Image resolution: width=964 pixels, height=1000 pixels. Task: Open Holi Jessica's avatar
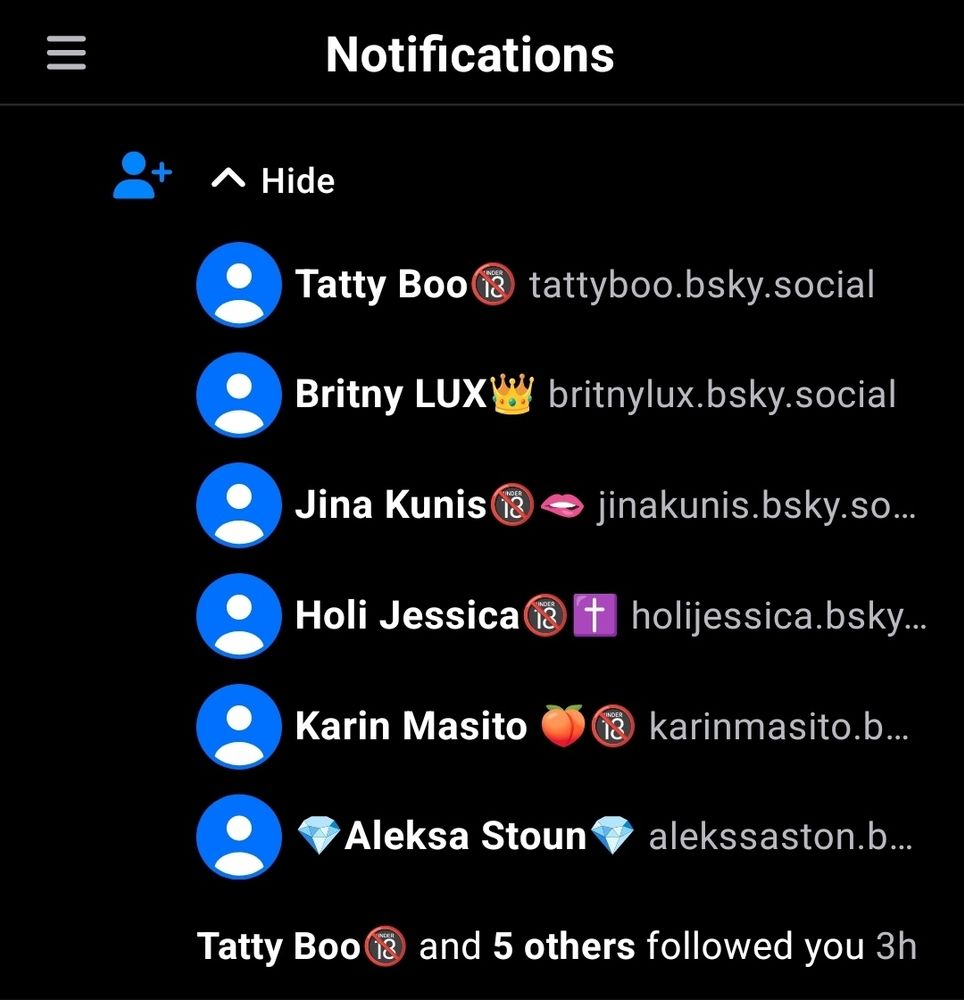(x=239, y=615)
